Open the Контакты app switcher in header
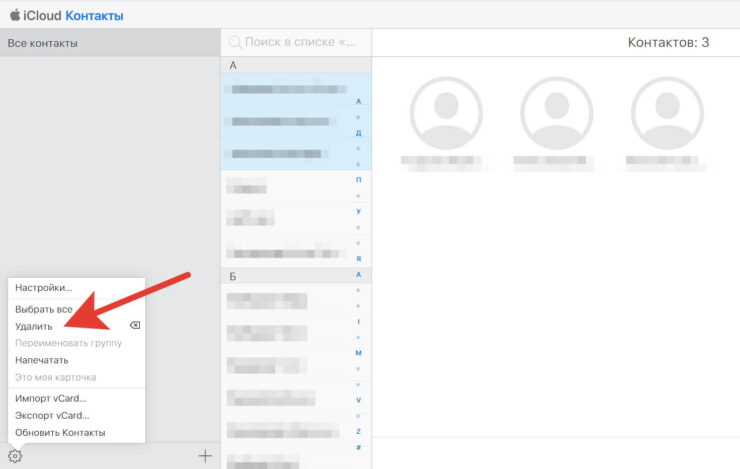The image size is (740, 469). 94,15
